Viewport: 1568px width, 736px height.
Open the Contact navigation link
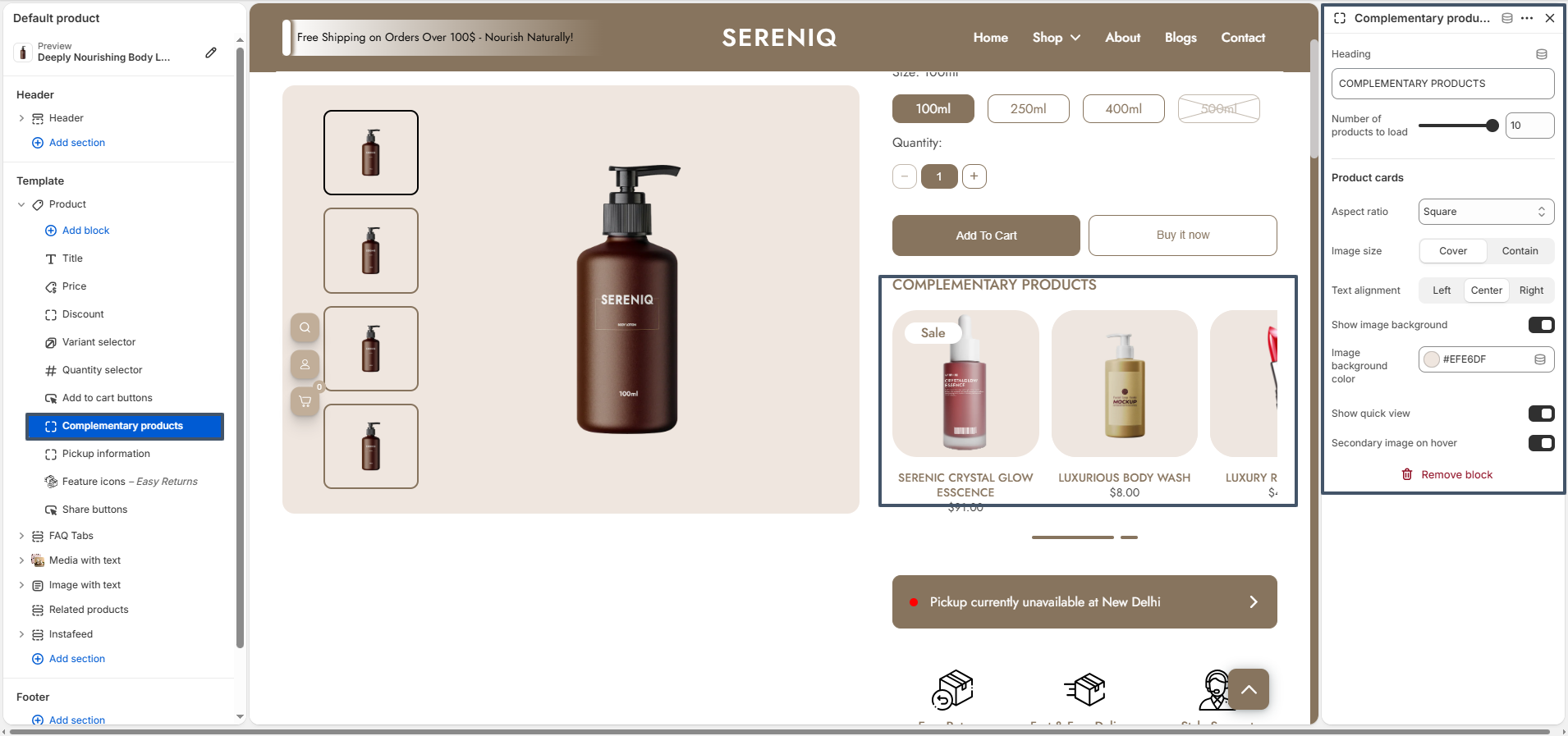1243,38
